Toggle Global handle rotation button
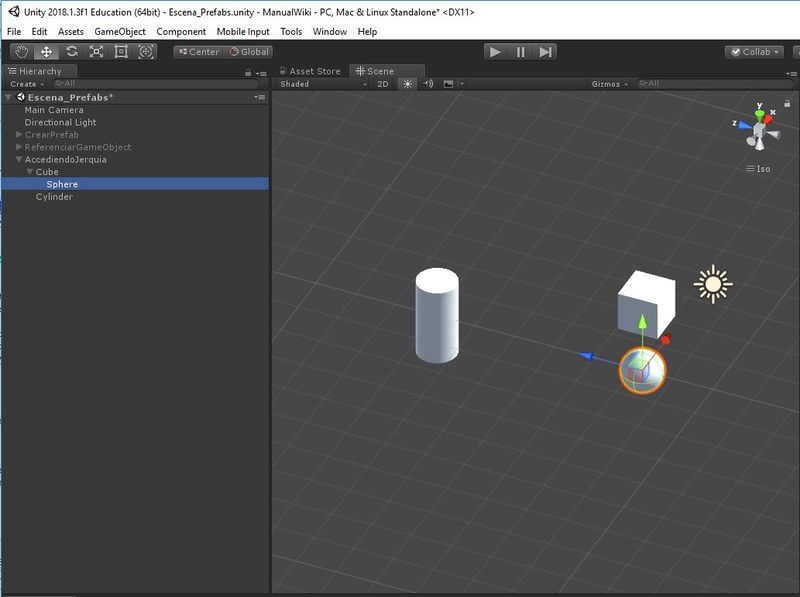This screenshot has height=597, width=800. click(x=248, y=52)
